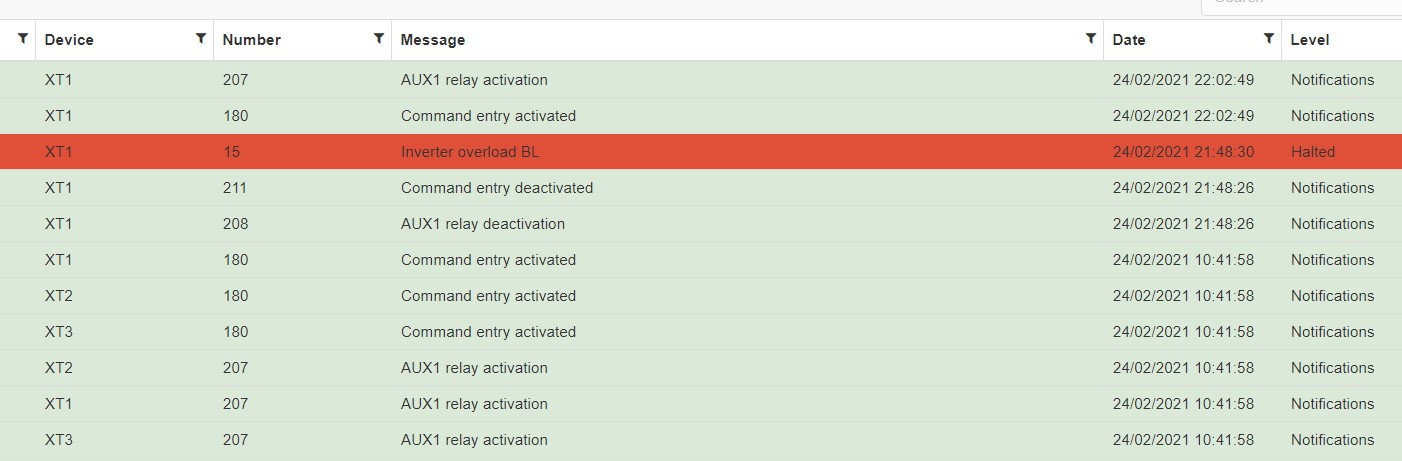The image size is (1402, 461).
Task: Open the Date column filter icon
Action: tap(1269, 39)
